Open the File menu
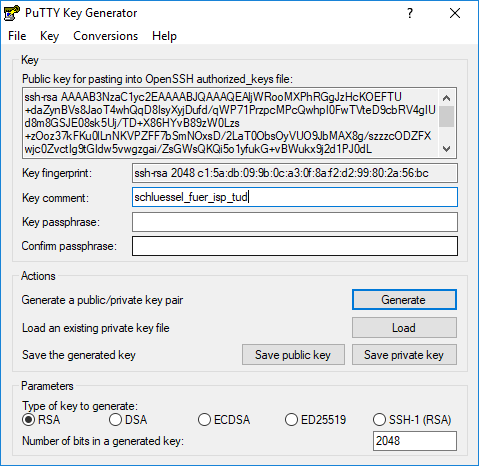 pyautogui.click(x=17, y=36)
